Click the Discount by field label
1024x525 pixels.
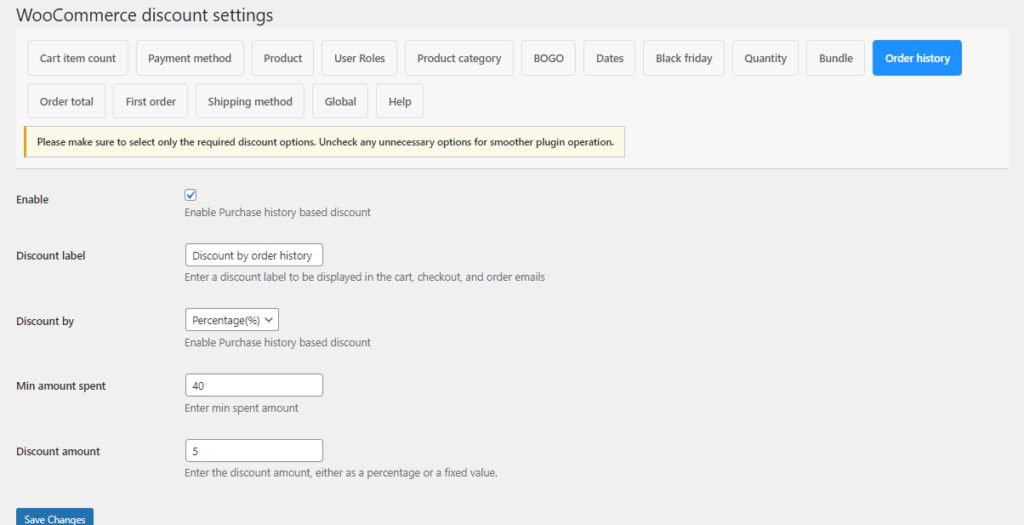click(45, 321)
